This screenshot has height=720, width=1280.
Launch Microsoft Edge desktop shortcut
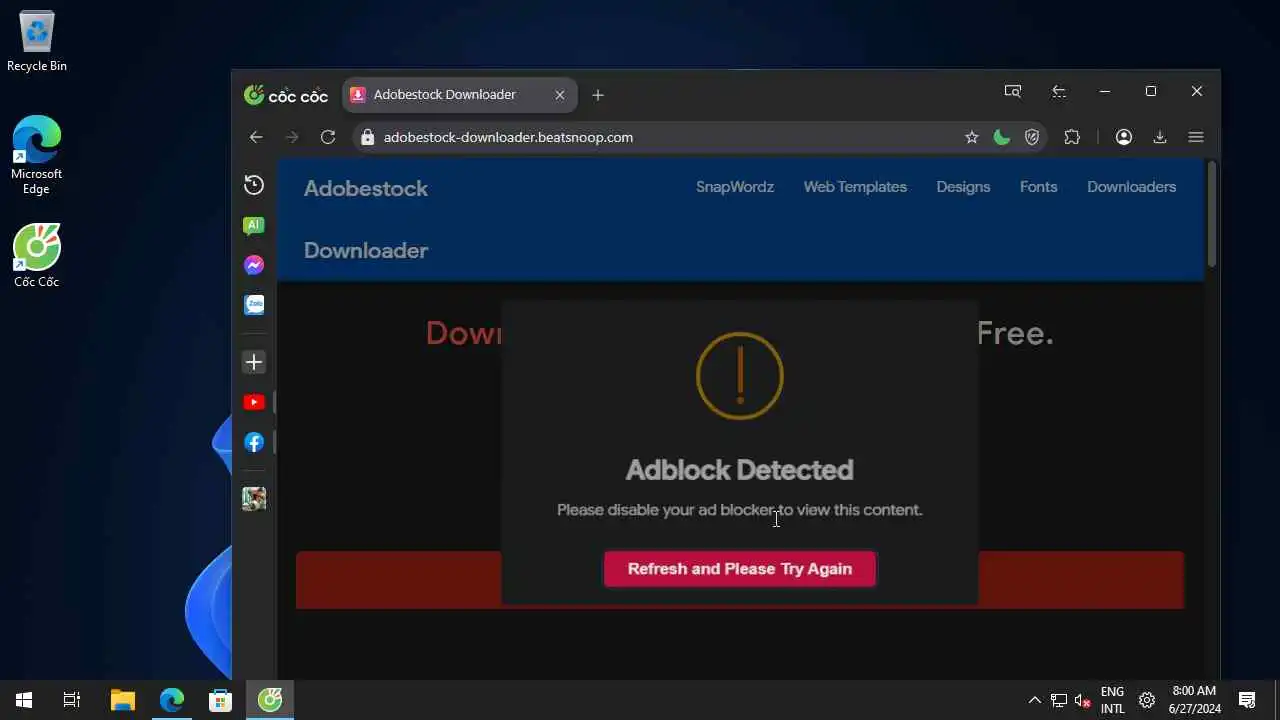click(37, 155)
